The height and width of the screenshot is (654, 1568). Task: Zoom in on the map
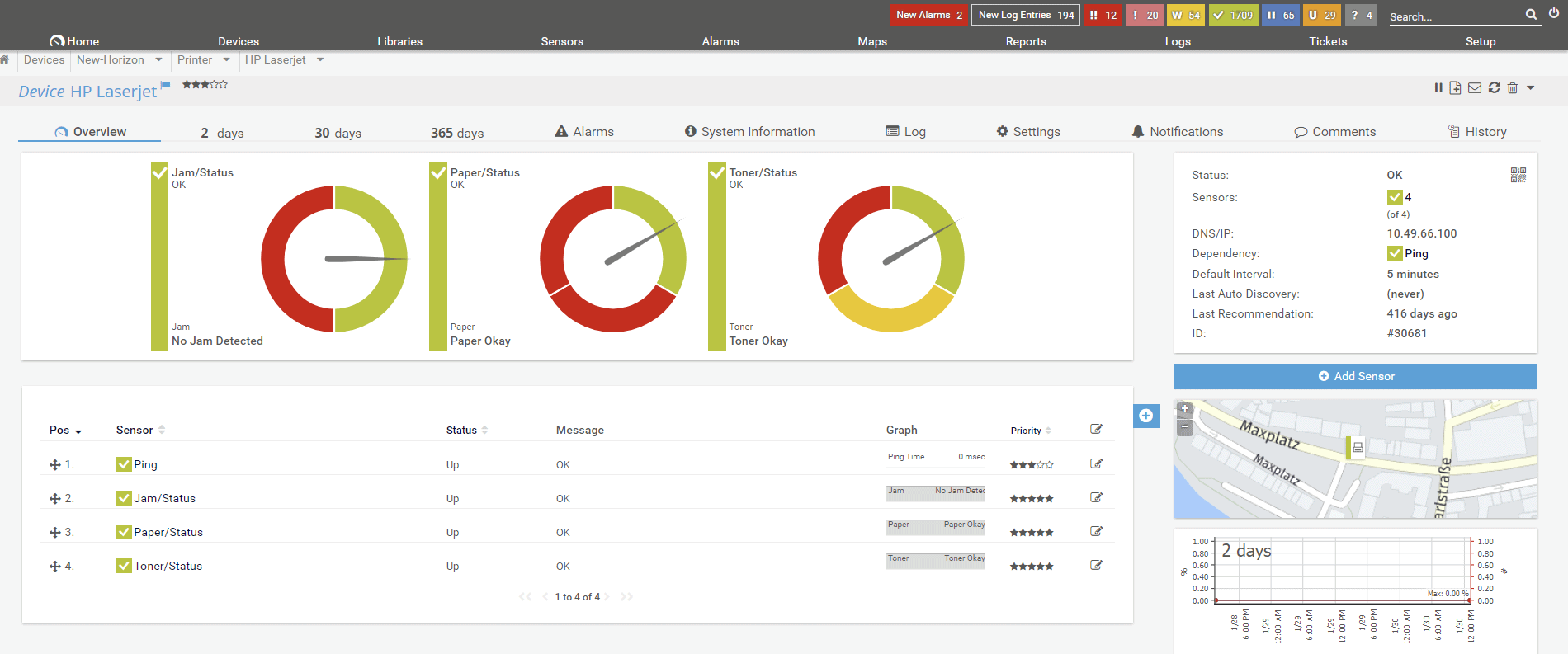point(1185,409)
